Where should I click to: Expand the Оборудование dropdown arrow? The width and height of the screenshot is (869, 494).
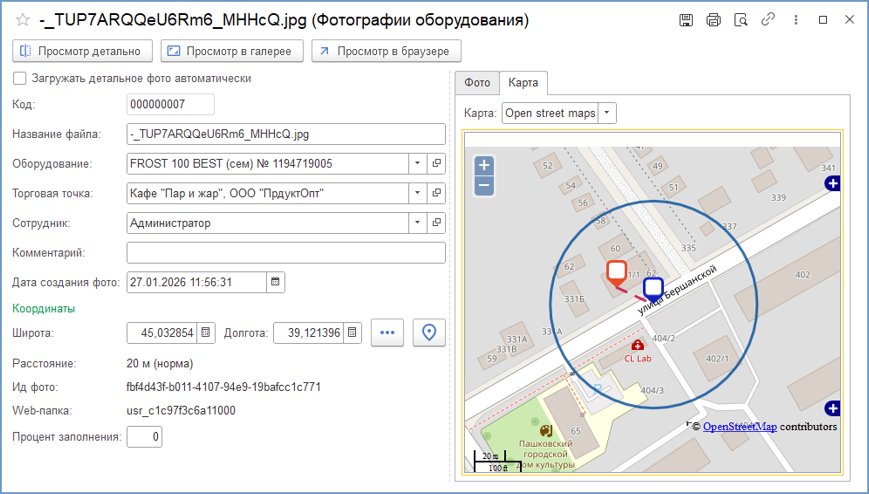coord(417,164)
